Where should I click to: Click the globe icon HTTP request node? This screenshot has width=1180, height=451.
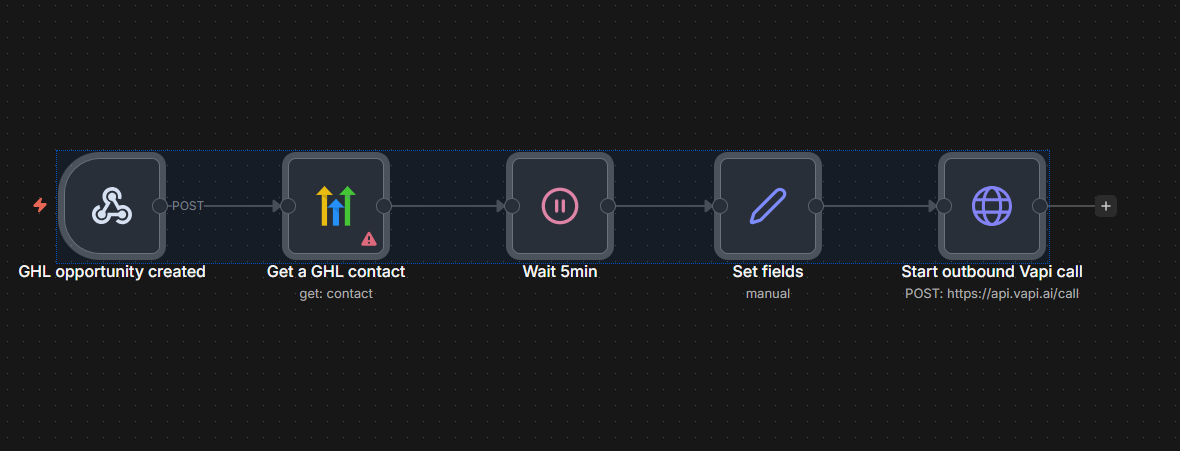pyautogui.click(x=991, y=206)
